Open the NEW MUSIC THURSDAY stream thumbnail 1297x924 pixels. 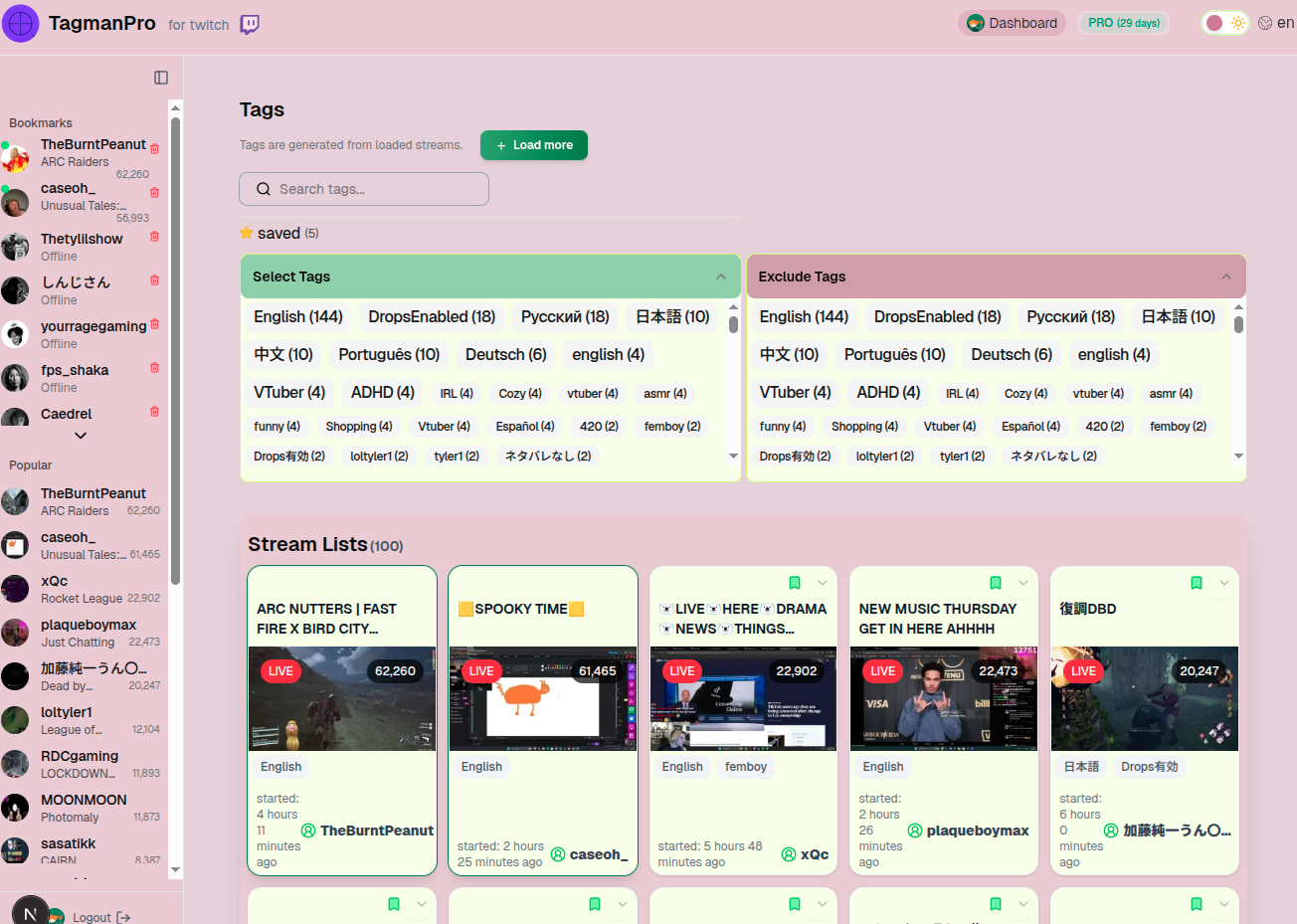click(944, 699)
